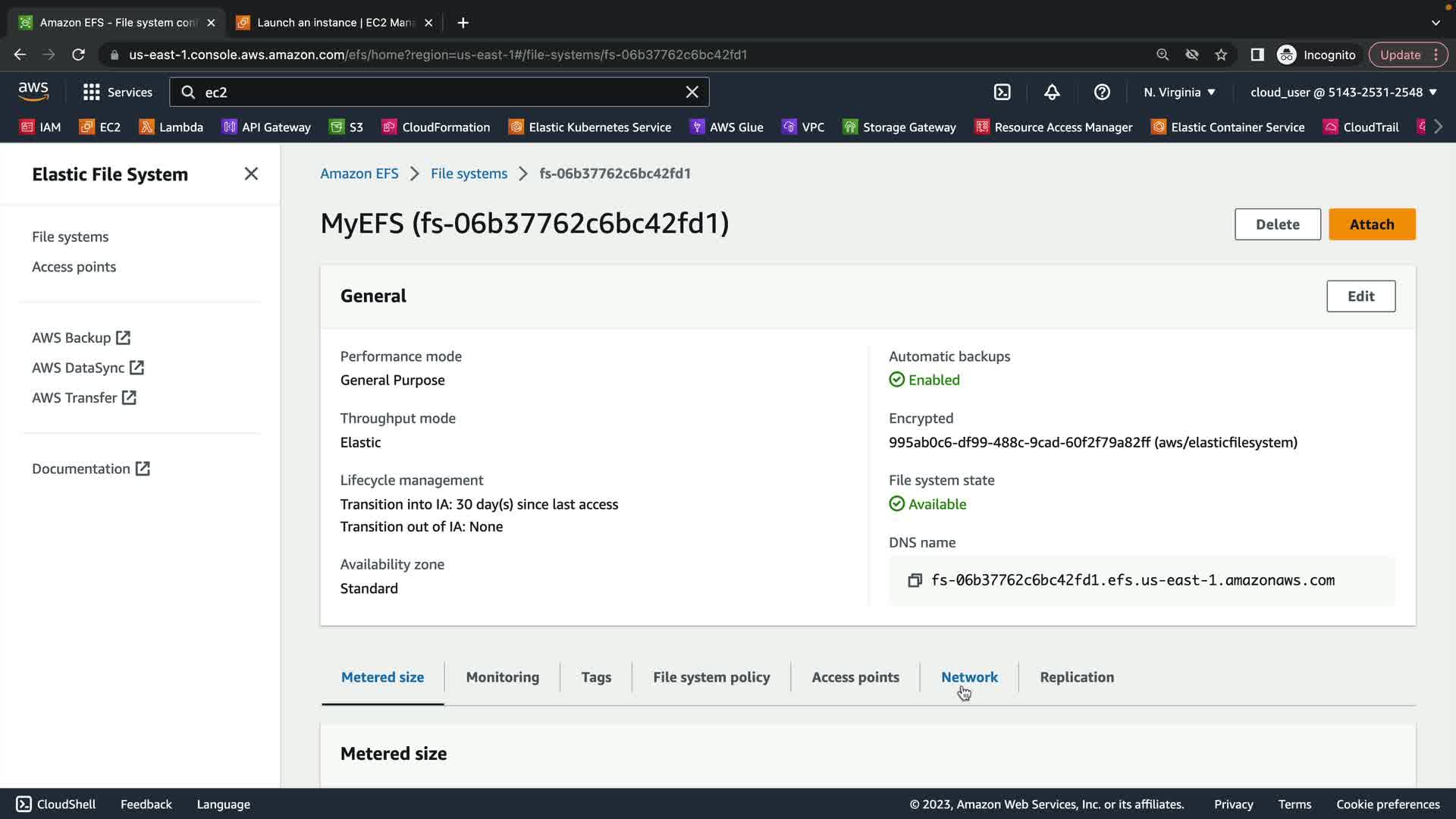
Task: Open the Monitoring tab
Action: coord(502,677)
